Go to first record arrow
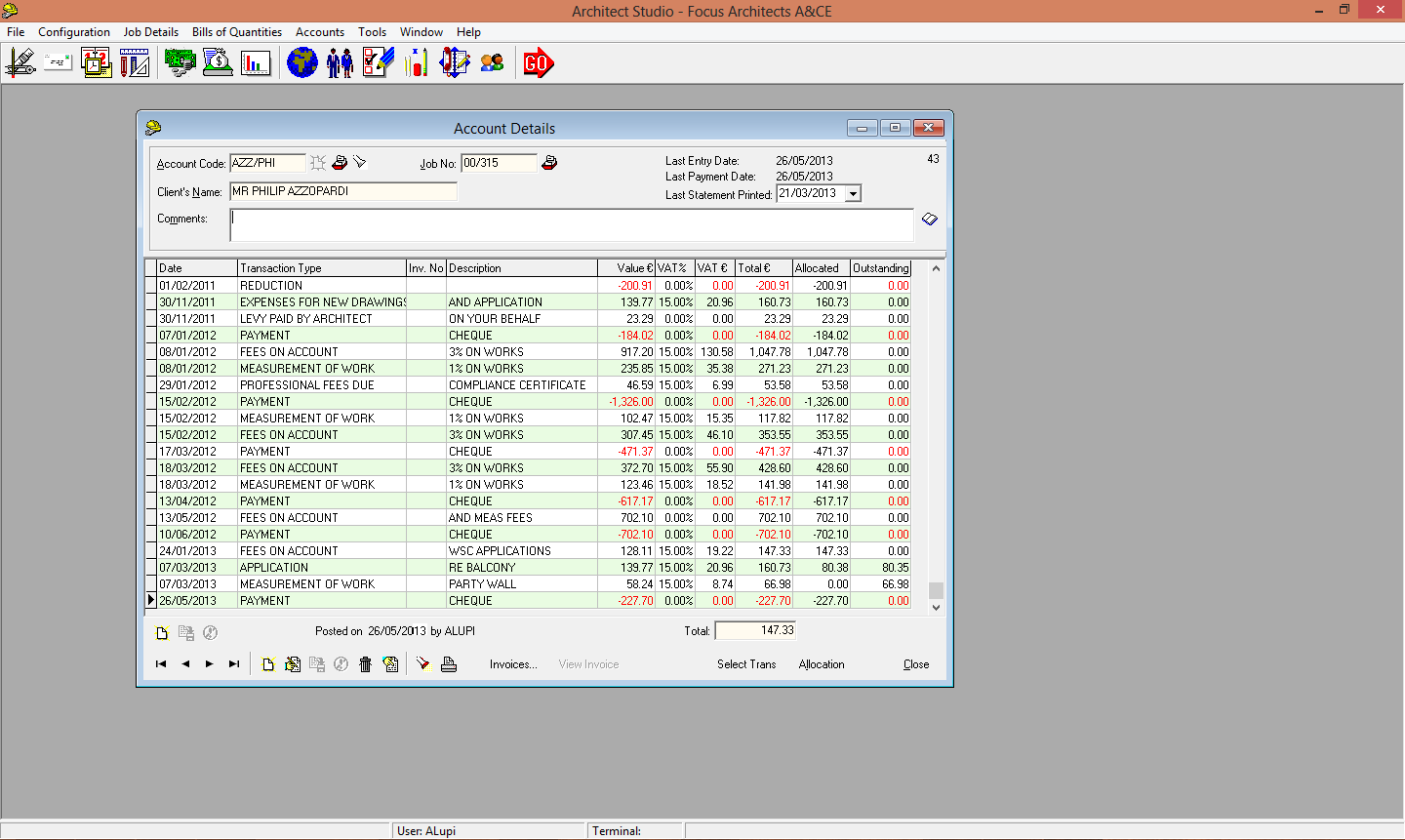Viewport: 1405px width, 840px height. (161, 664)
